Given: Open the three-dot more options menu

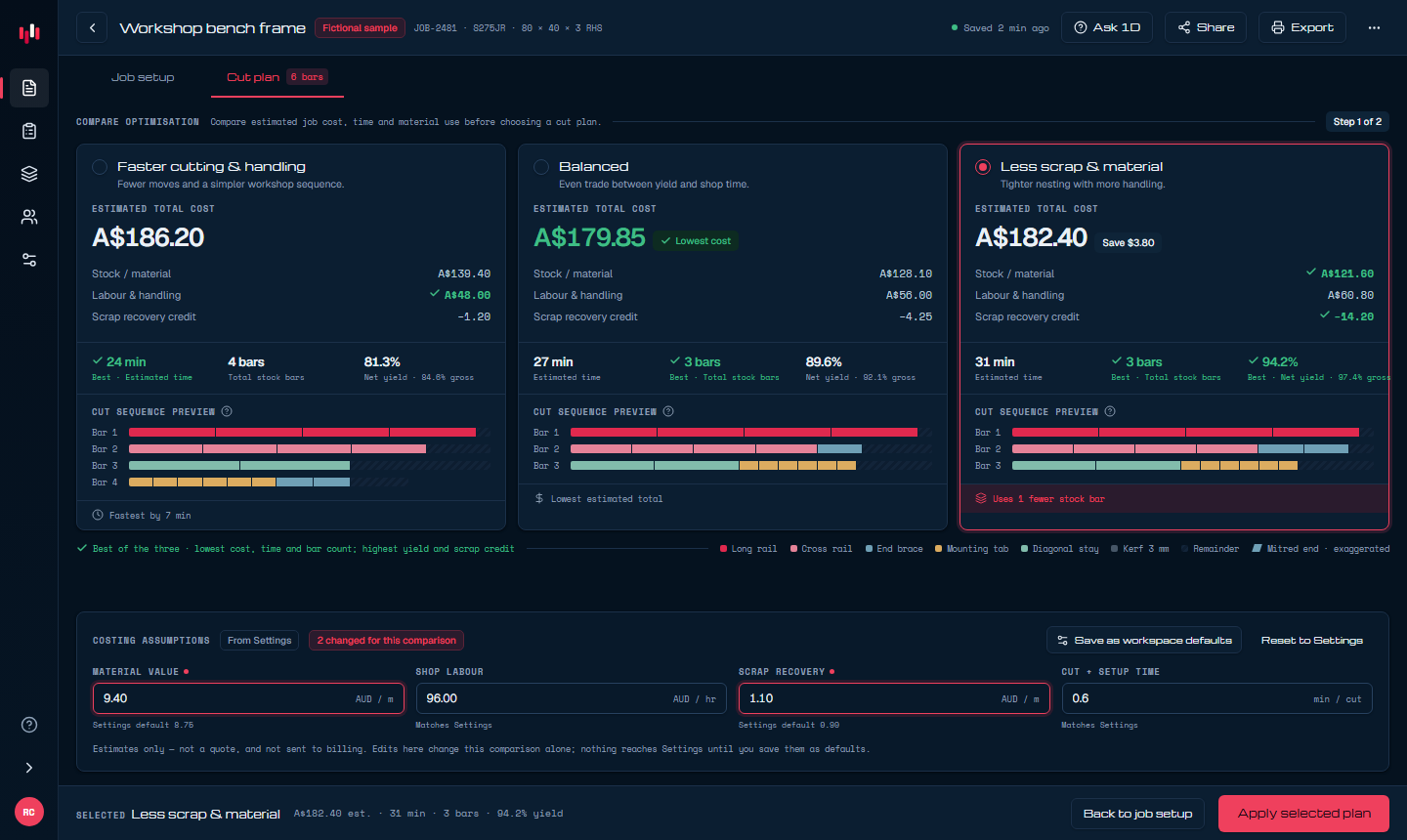Looking at the screenshot, I should pyautogui.click(x=1374, y=27).
